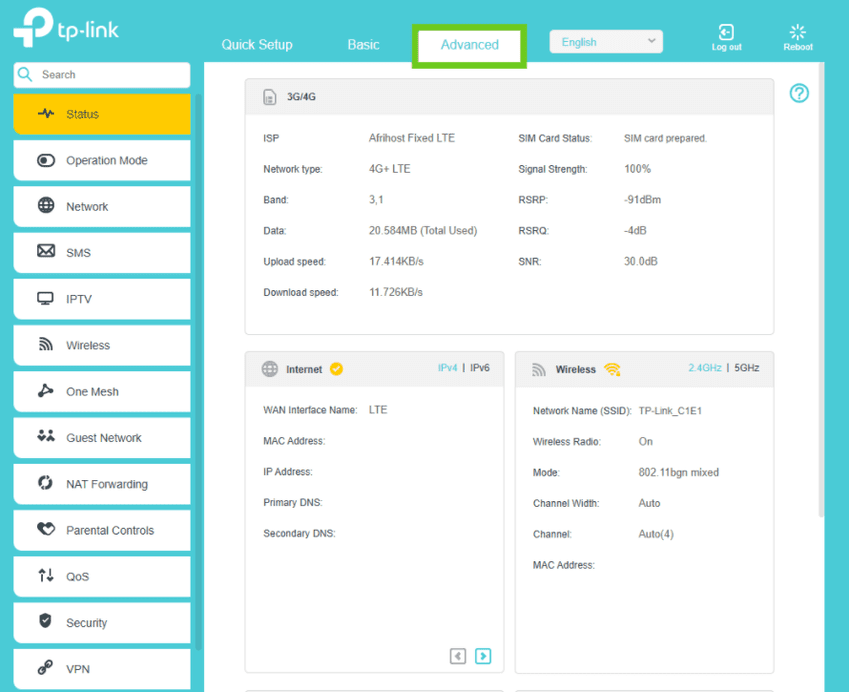Open the Quick Setup tab

[257, 44]
